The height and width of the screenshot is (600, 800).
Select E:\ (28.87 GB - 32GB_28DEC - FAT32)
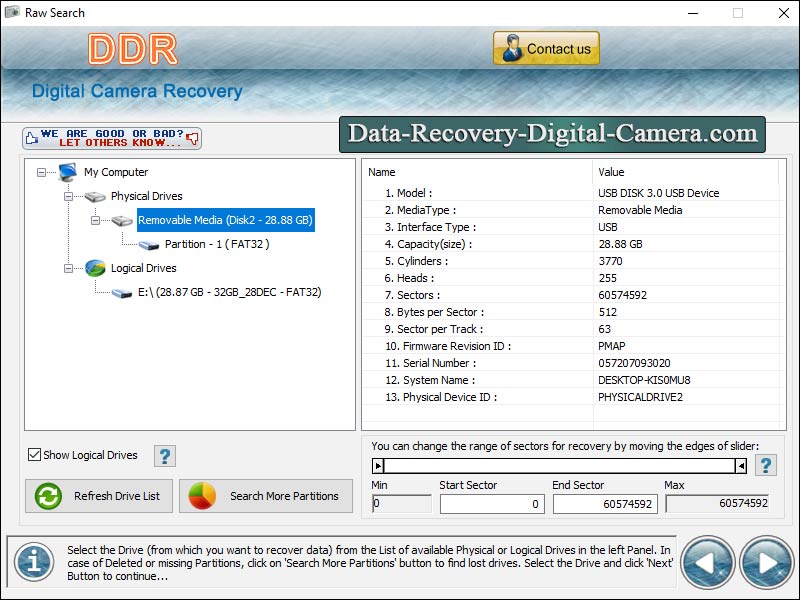[230, 292]
